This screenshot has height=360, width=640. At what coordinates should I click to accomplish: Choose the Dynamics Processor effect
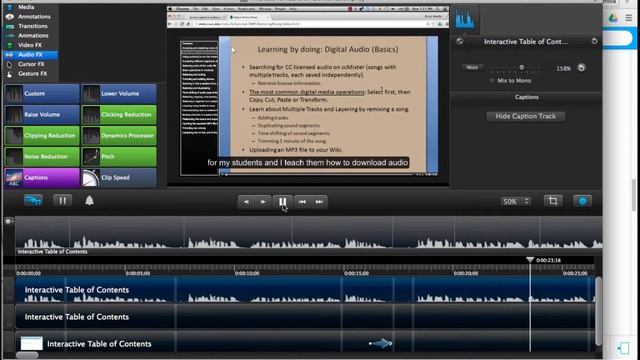click(119, 136)
